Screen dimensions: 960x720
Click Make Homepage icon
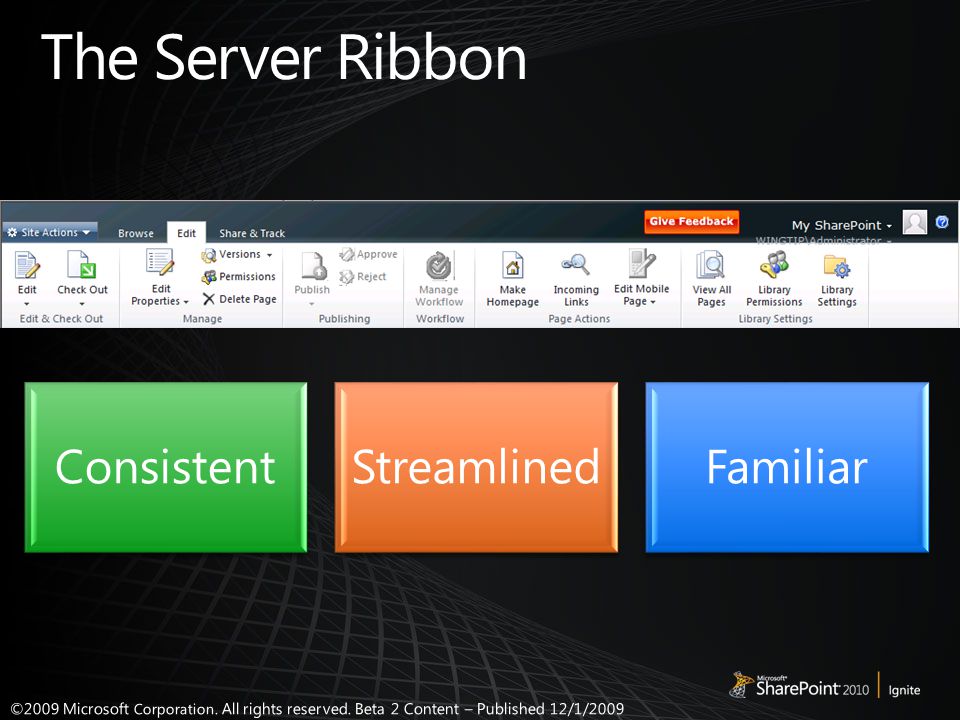[x=512, y=266]
